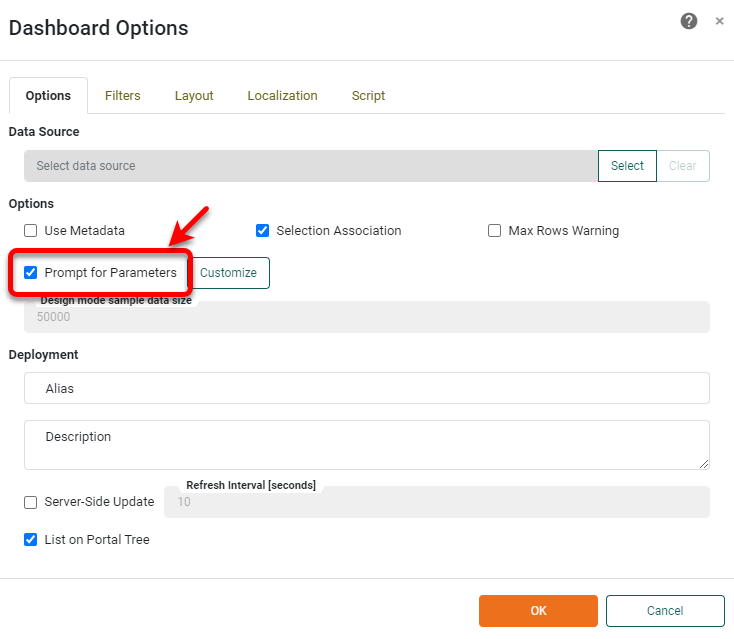Switch to the Options tab
The width and height of the screenshot is (734, 639).
(x=48, y=96)
